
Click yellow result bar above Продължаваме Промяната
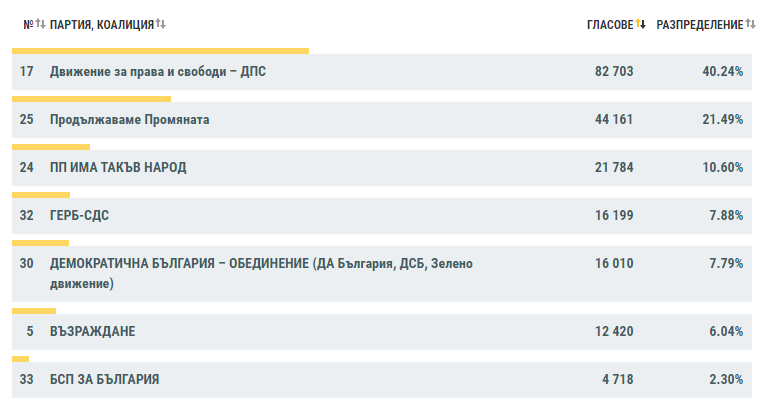(91, 99)
